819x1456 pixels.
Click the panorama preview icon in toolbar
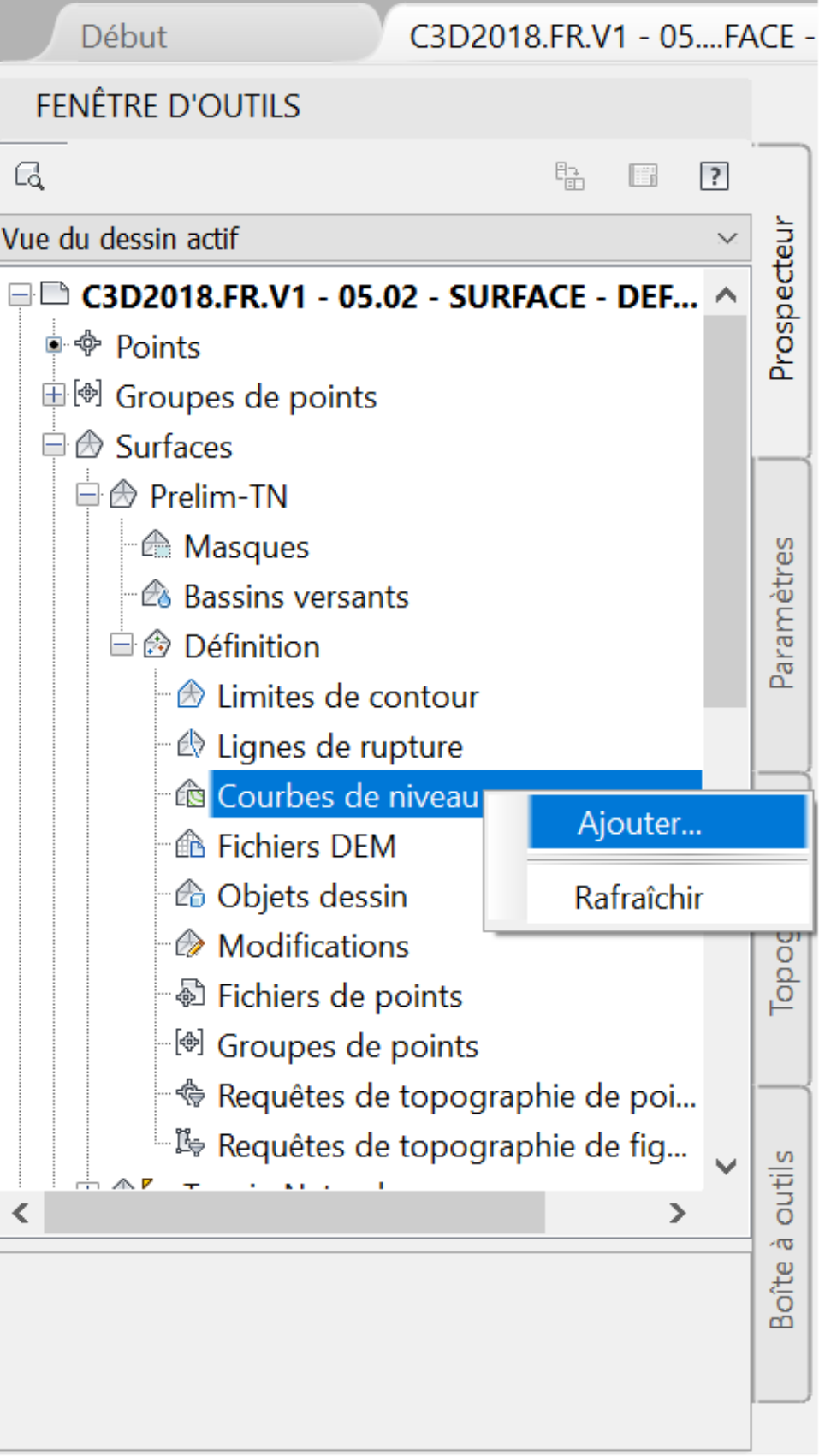point(643,176)
